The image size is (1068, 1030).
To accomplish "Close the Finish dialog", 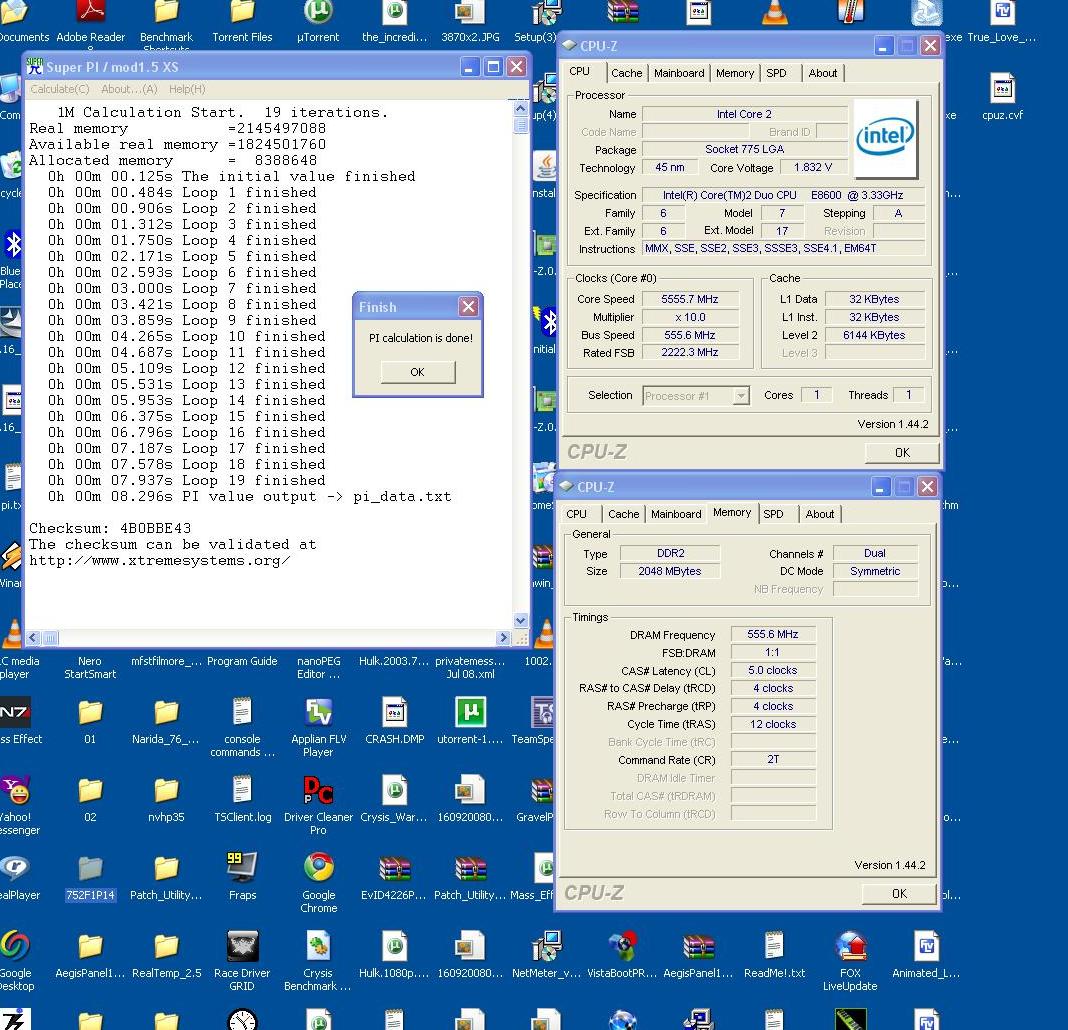I will (x=468, y=307).
